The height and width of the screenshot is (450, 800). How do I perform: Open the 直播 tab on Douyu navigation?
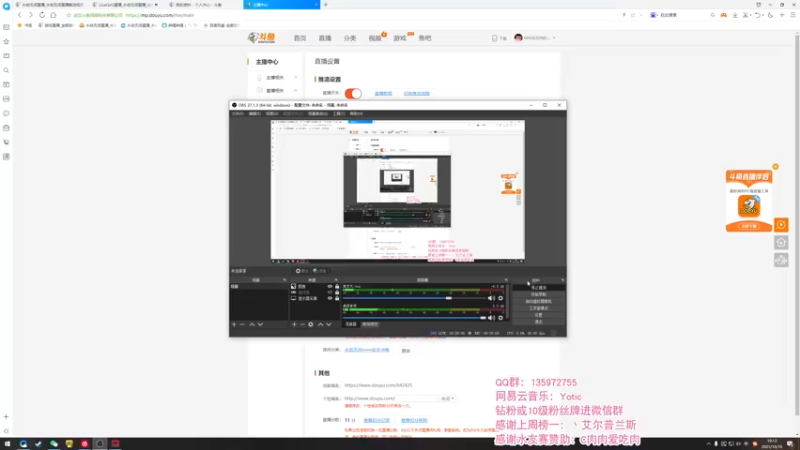(x=325, y=38)
